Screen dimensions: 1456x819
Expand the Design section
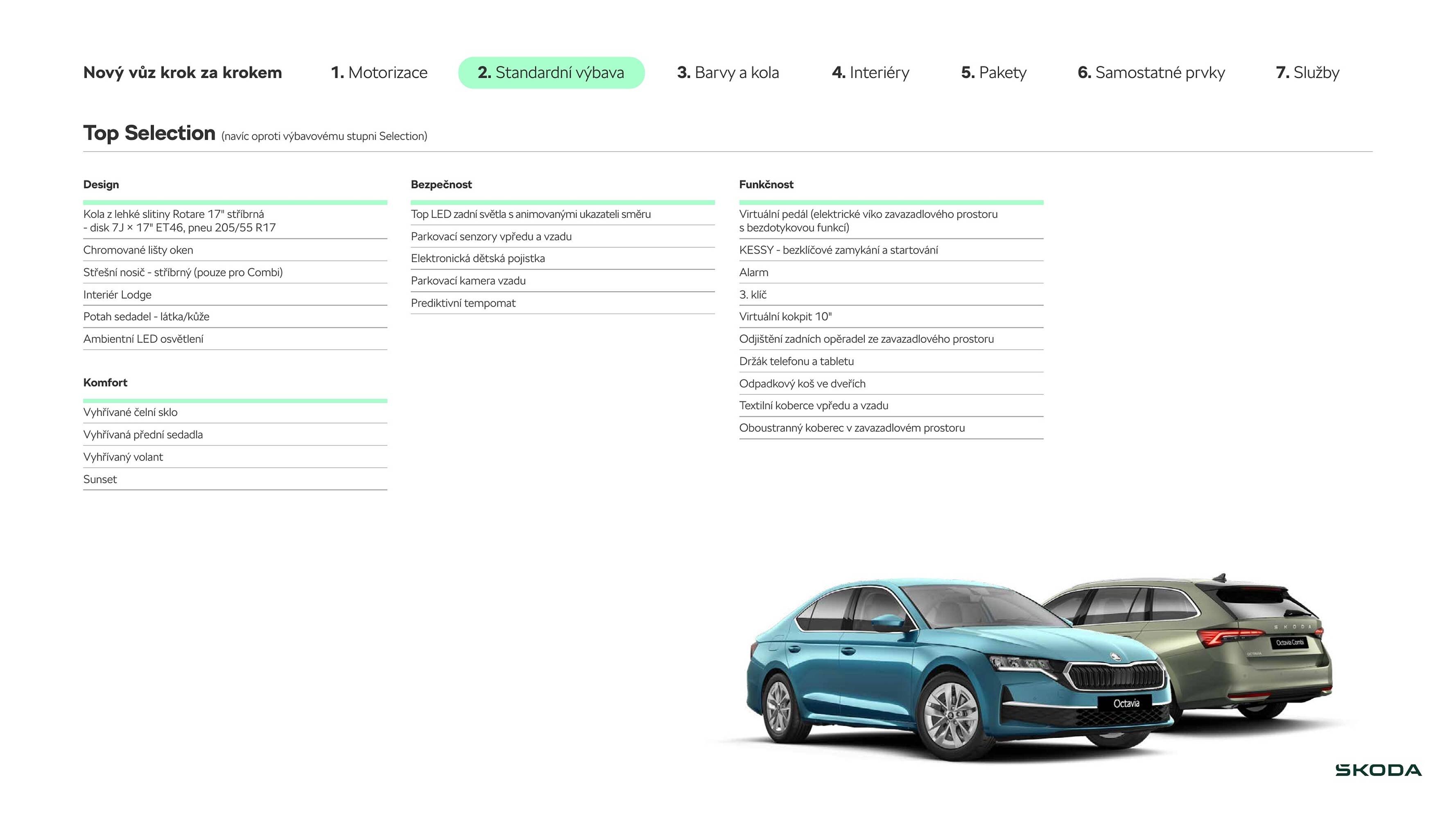tap(101, 184)
